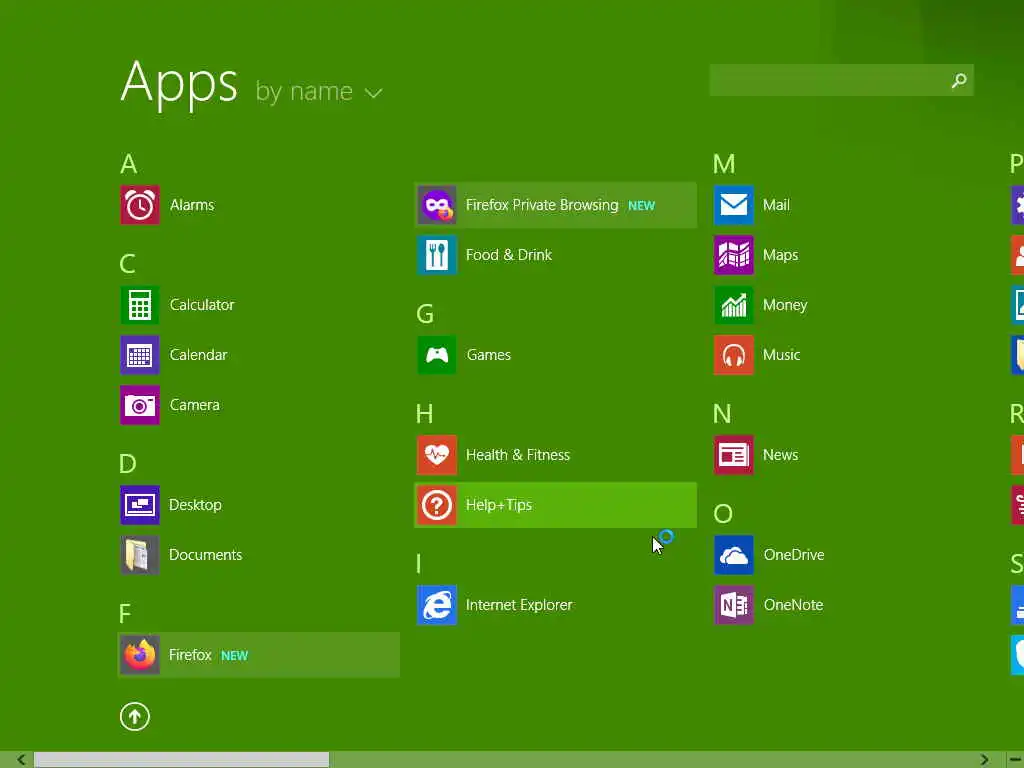This screenshot has height=768, width=1024.
Task: Click the horizontal scrollbar thumb
Action: point(182,760)
